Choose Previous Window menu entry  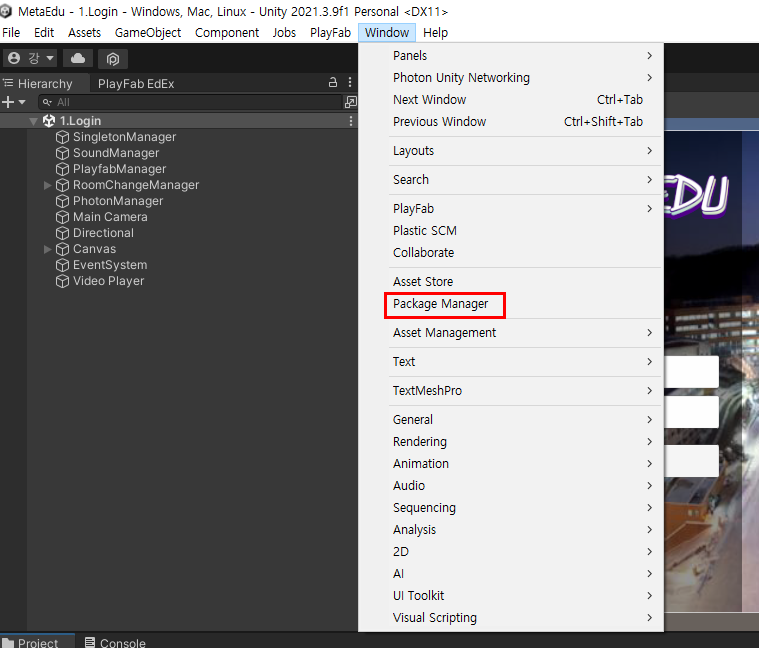tap(511, 121)
